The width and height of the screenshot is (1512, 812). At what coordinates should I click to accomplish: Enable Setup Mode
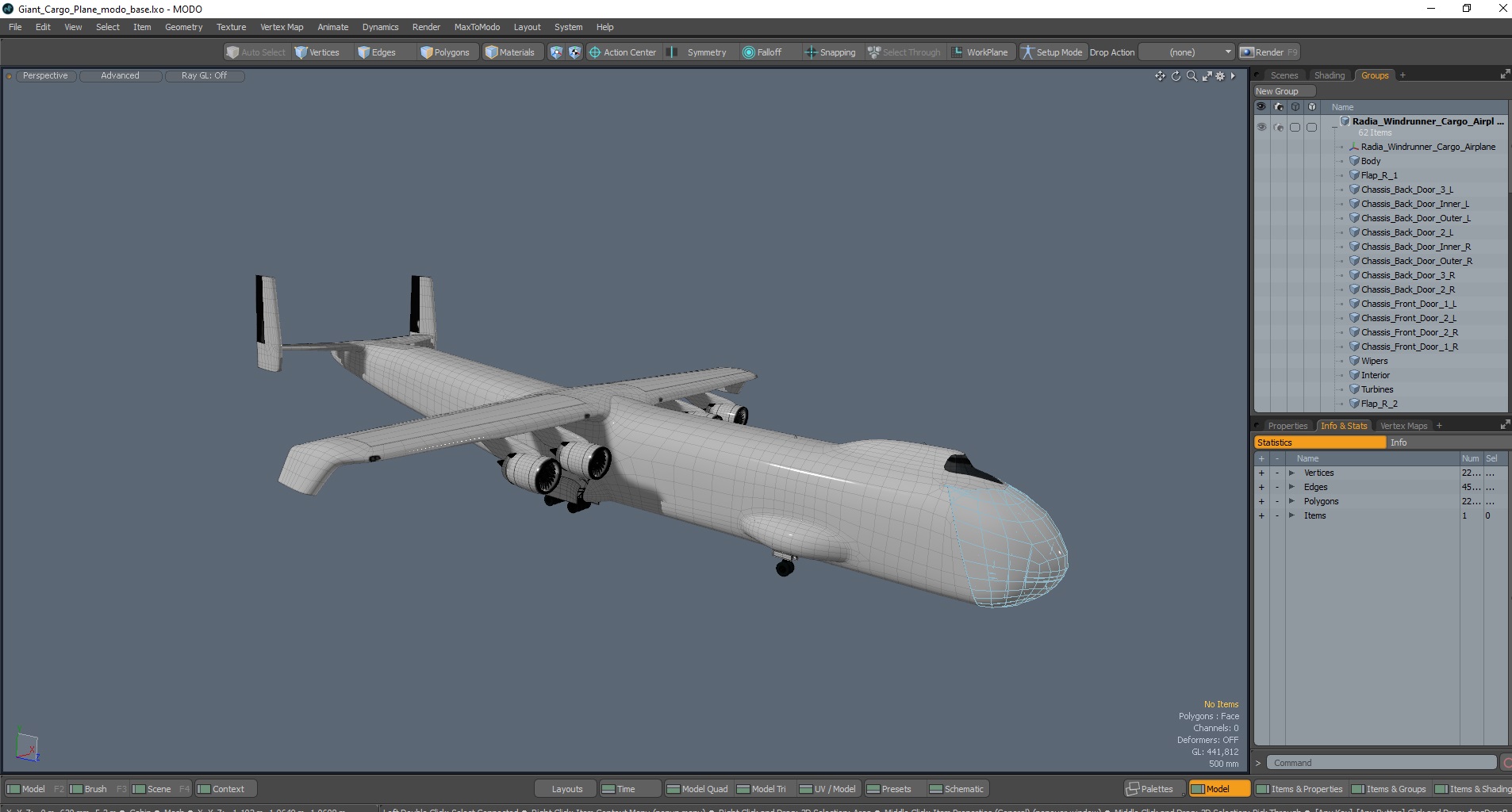(1052, 52)
